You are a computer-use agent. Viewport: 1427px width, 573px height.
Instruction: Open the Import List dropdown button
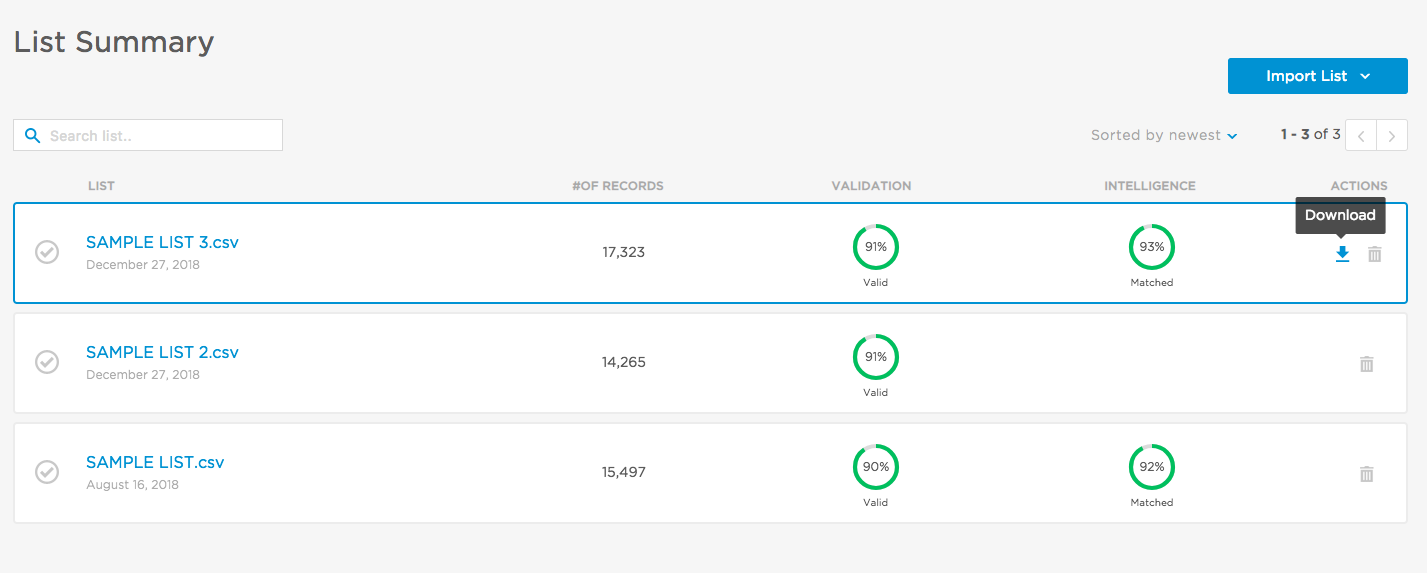coord(1317,76)
